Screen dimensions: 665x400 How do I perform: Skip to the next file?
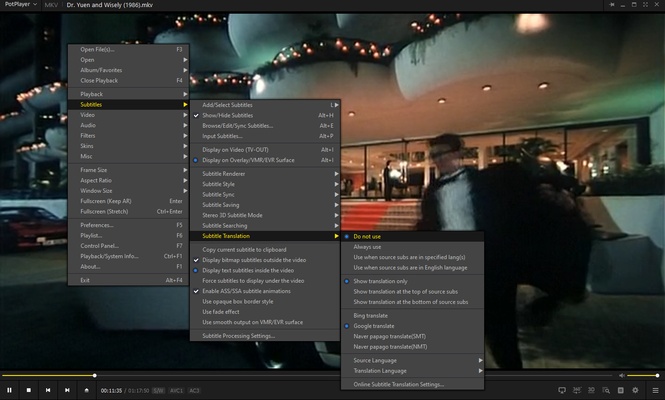coord(67,390)
